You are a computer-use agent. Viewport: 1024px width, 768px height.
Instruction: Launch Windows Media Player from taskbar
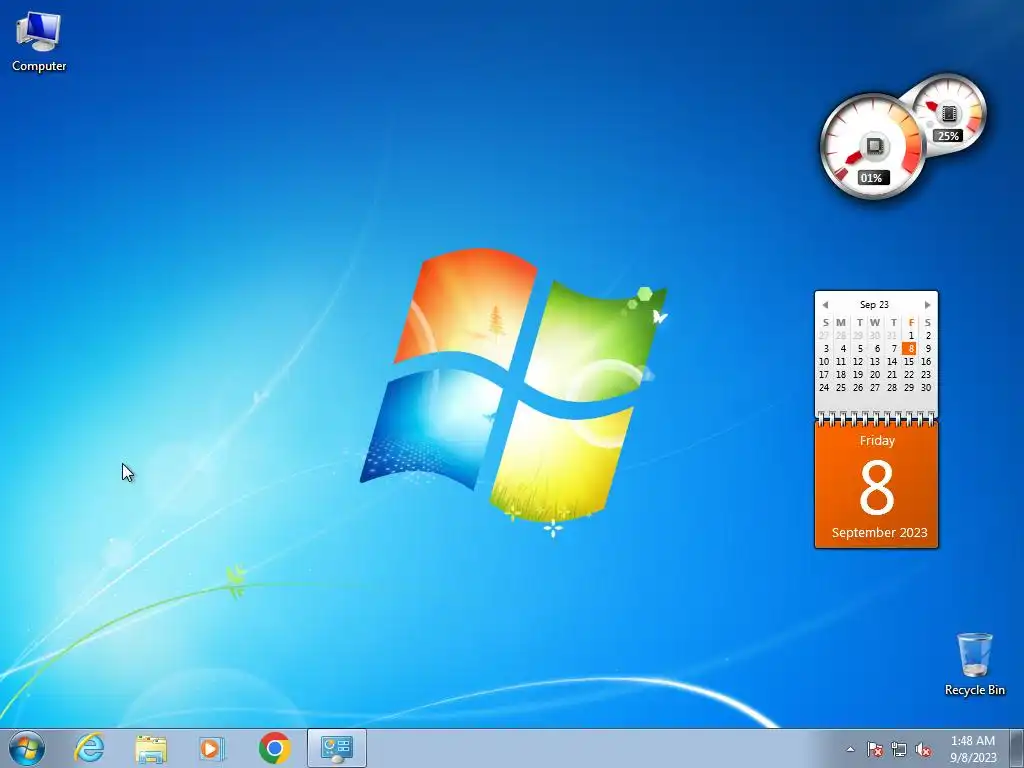211,748
